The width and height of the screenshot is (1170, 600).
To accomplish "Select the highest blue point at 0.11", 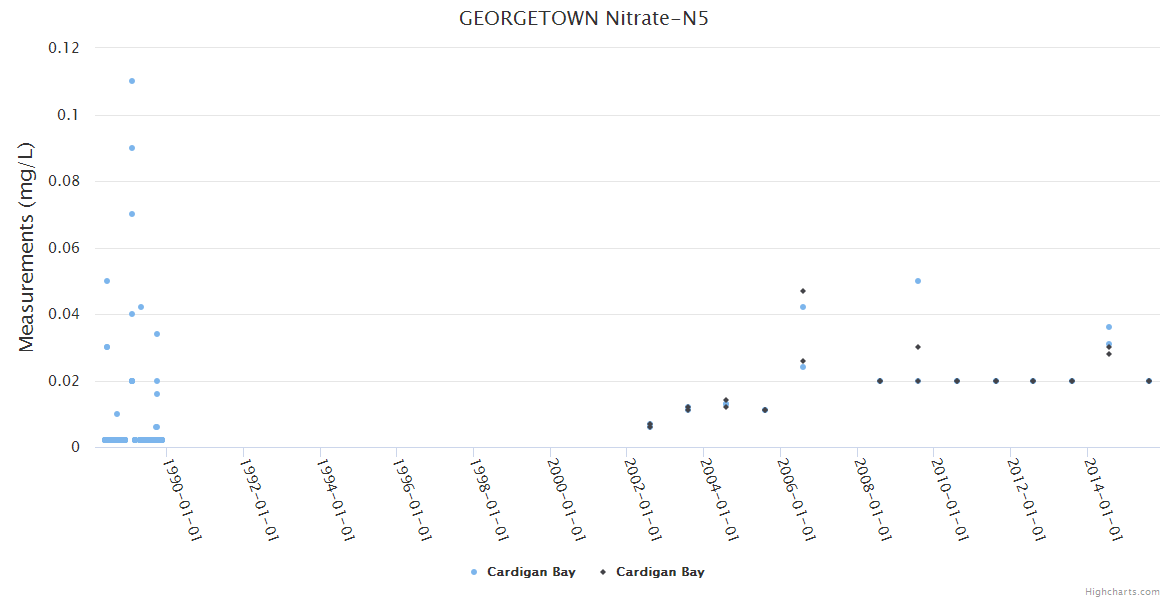I will pos(132,81).
